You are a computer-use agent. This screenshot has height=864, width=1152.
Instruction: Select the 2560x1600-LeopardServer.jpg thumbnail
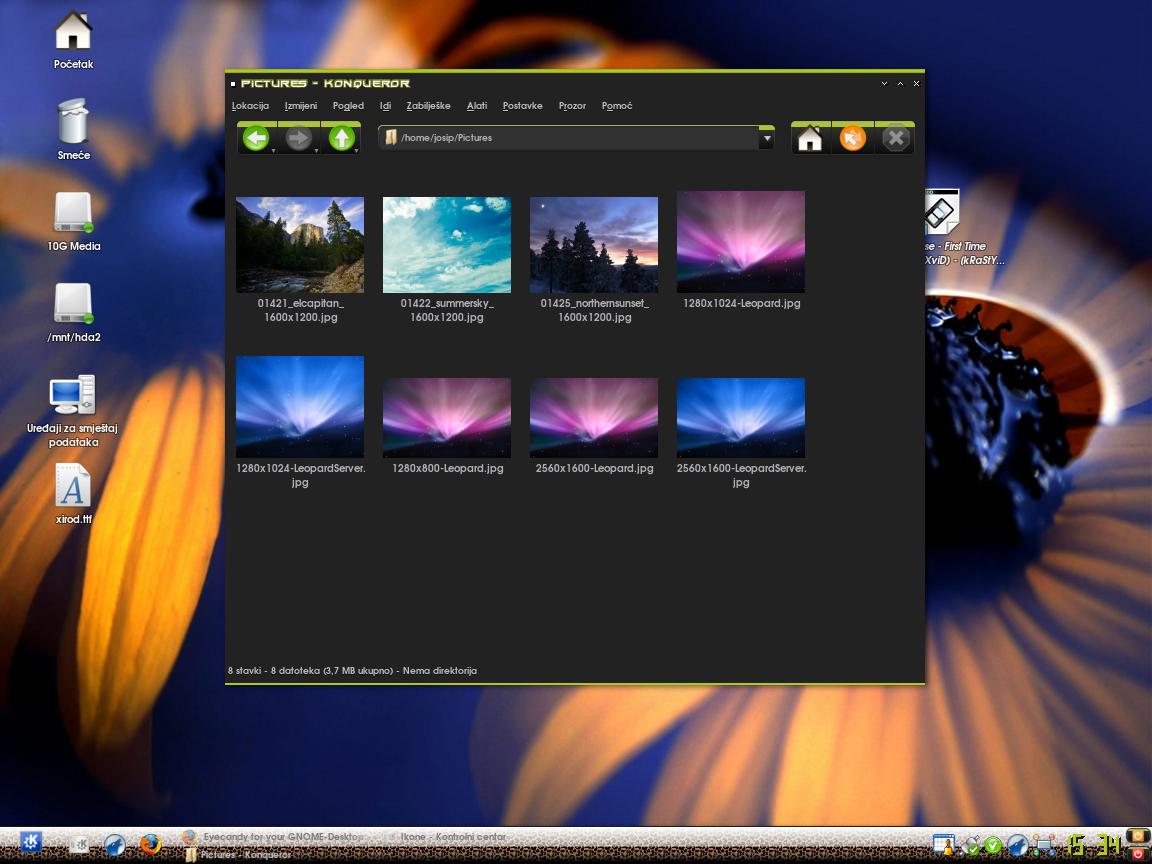click(x=741, y=418)
